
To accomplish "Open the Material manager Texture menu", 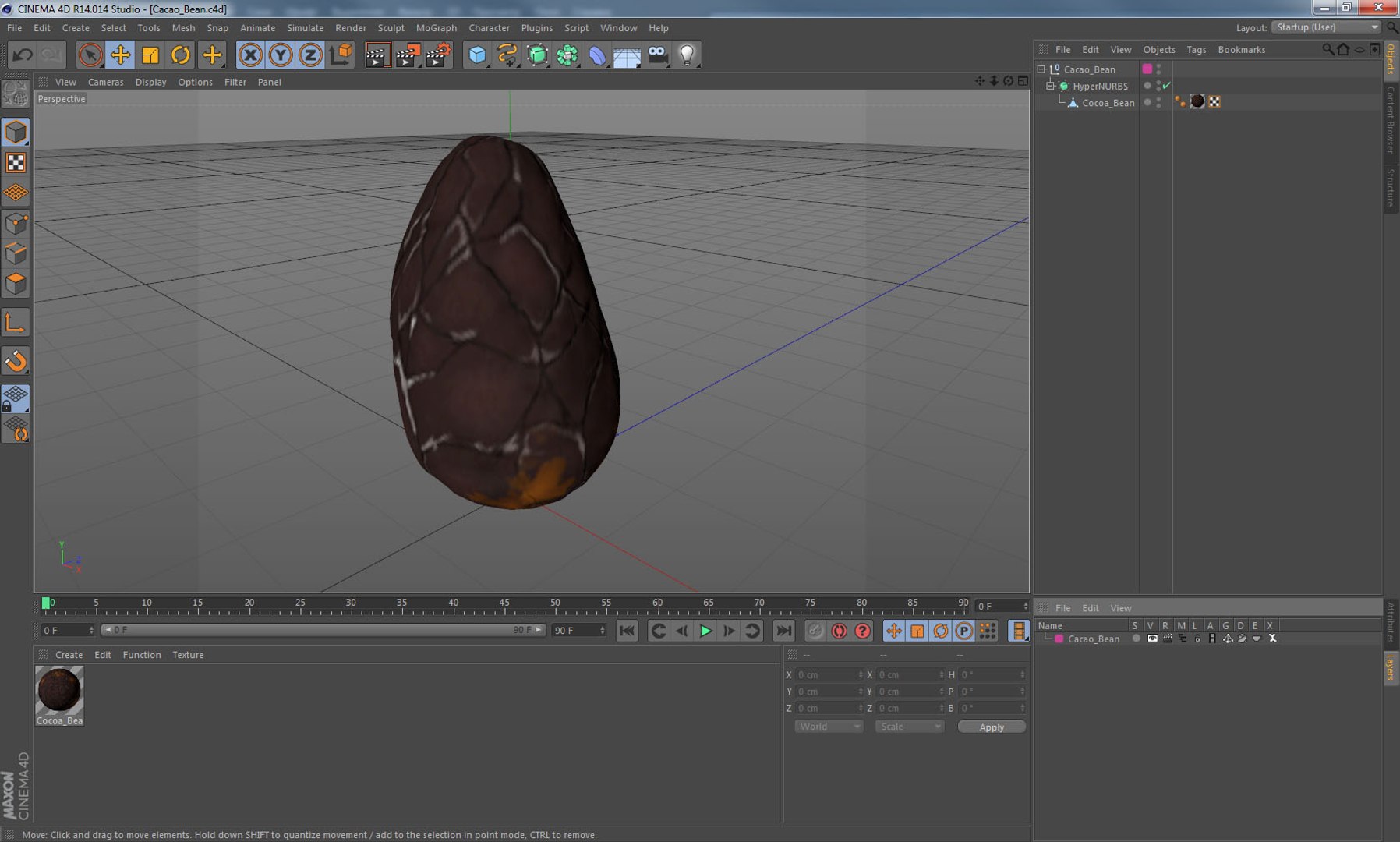I will 188,655.
